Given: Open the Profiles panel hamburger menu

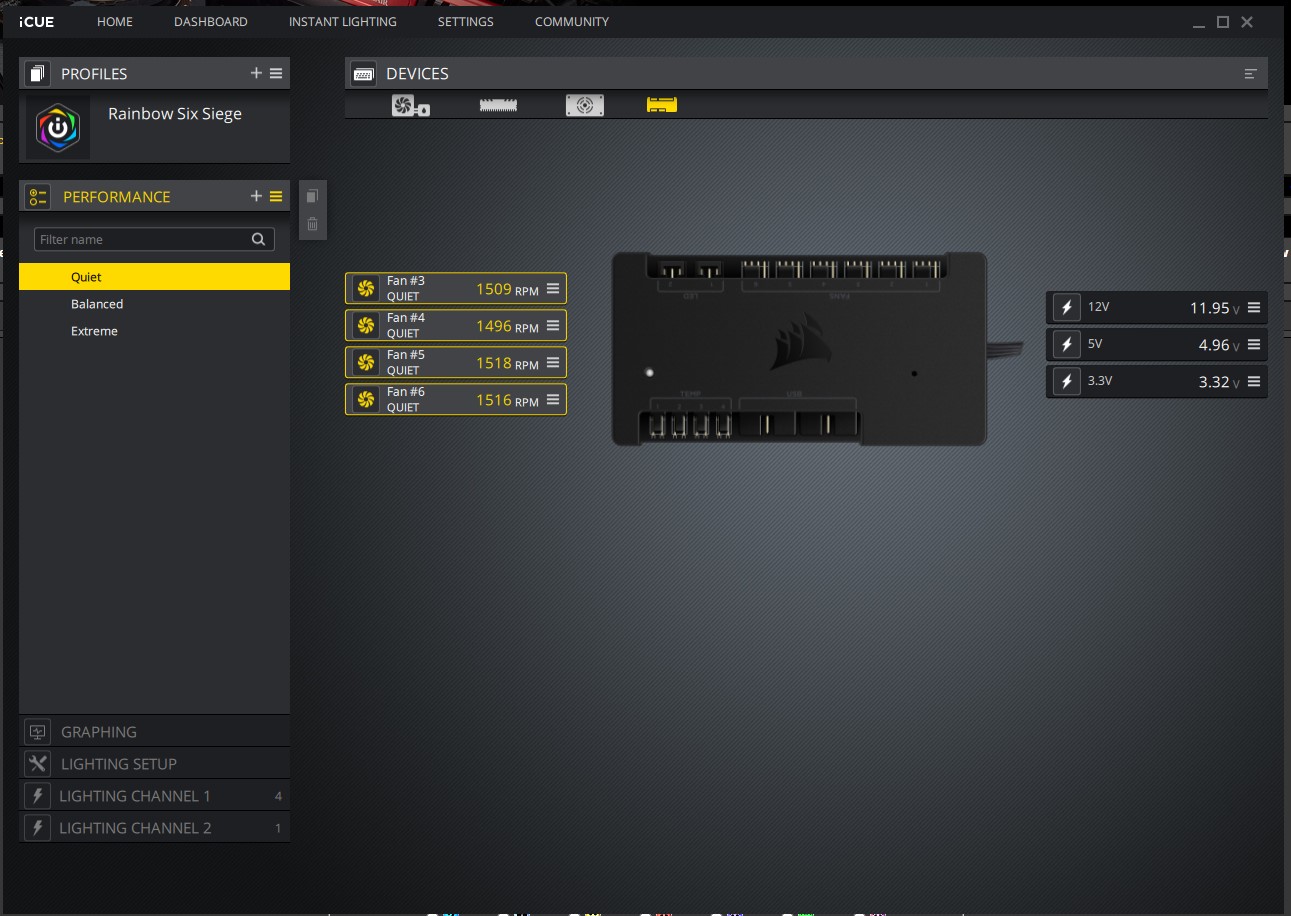Looking at the screenshot, I should (276, 73).
